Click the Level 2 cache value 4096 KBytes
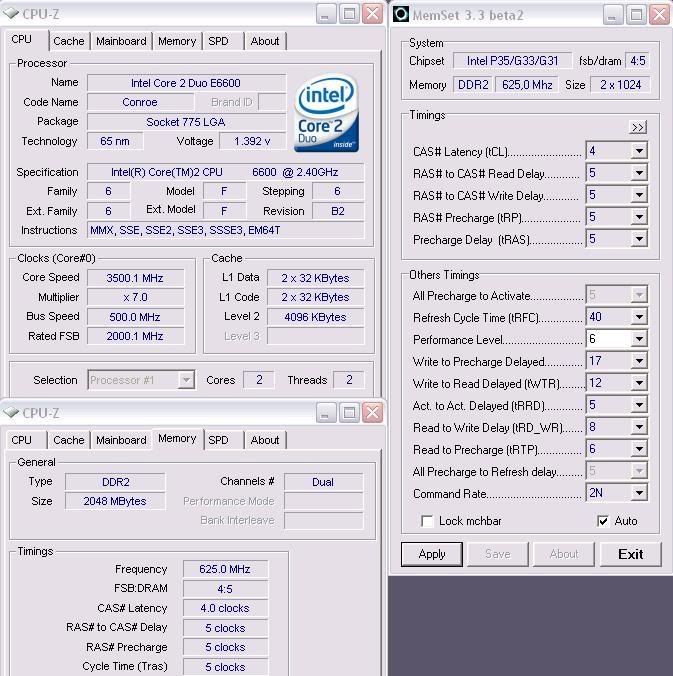Viewport: 673px width, 676px height. click(315, 317)
